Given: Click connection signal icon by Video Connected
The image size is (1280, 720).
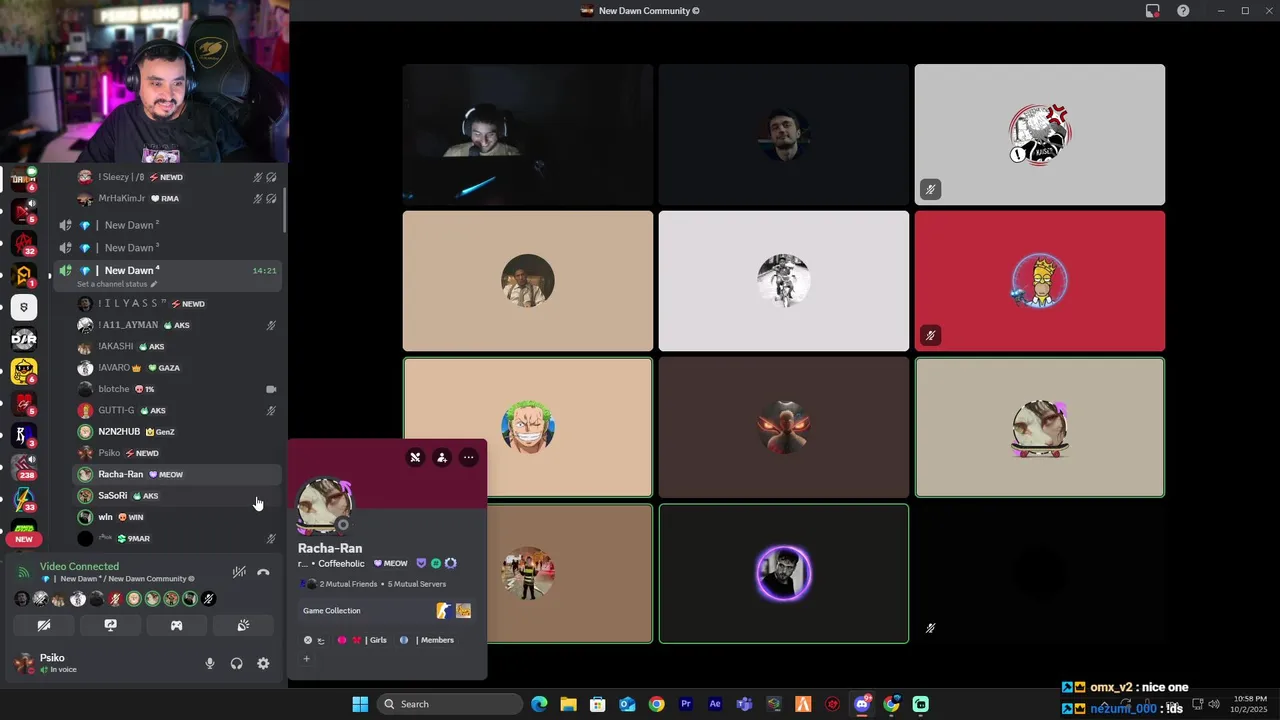Looking at the screenshot, I should coord(23,572).
